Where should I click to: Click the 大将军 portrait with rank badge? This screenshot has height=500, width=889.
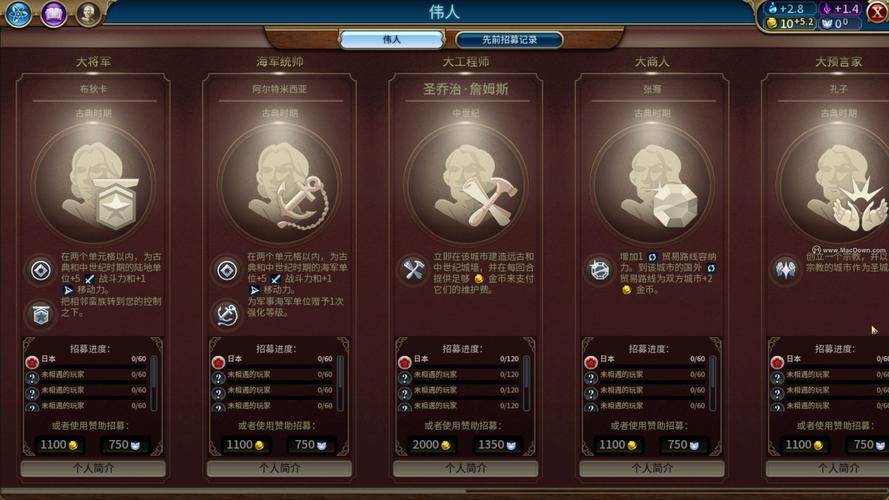(x=94, y=184)
